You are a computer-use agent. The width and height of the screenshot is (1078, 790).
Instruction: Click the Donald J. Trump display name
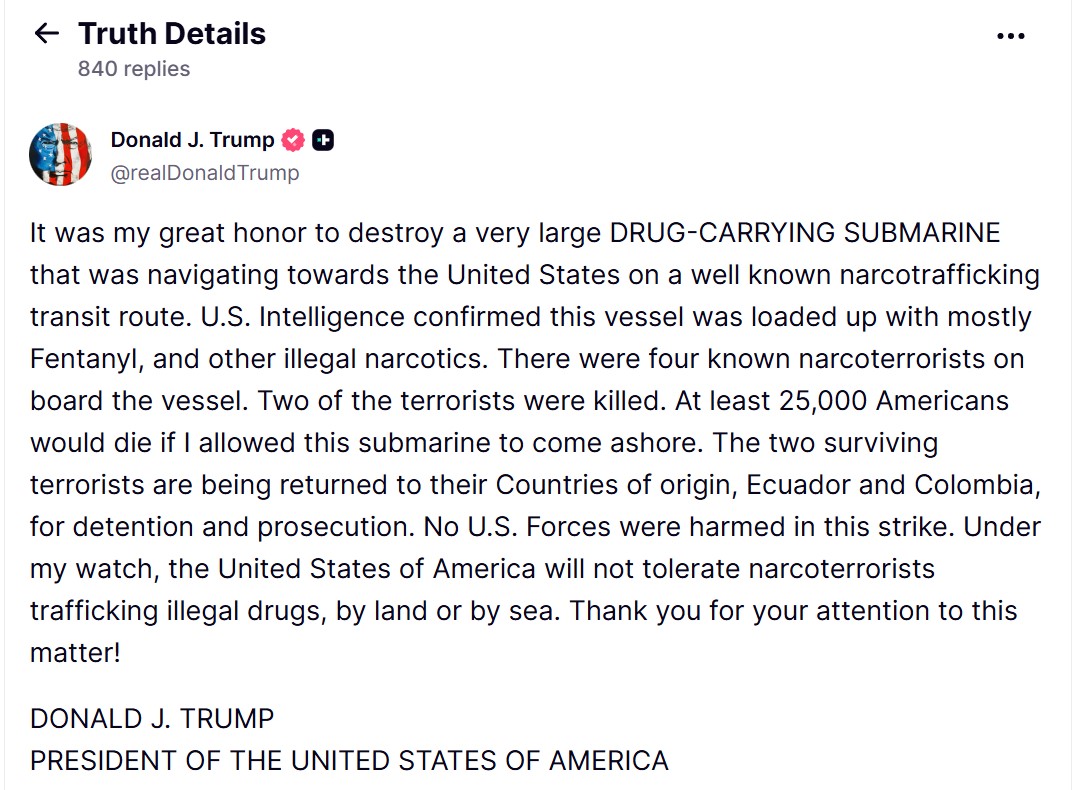192,141
